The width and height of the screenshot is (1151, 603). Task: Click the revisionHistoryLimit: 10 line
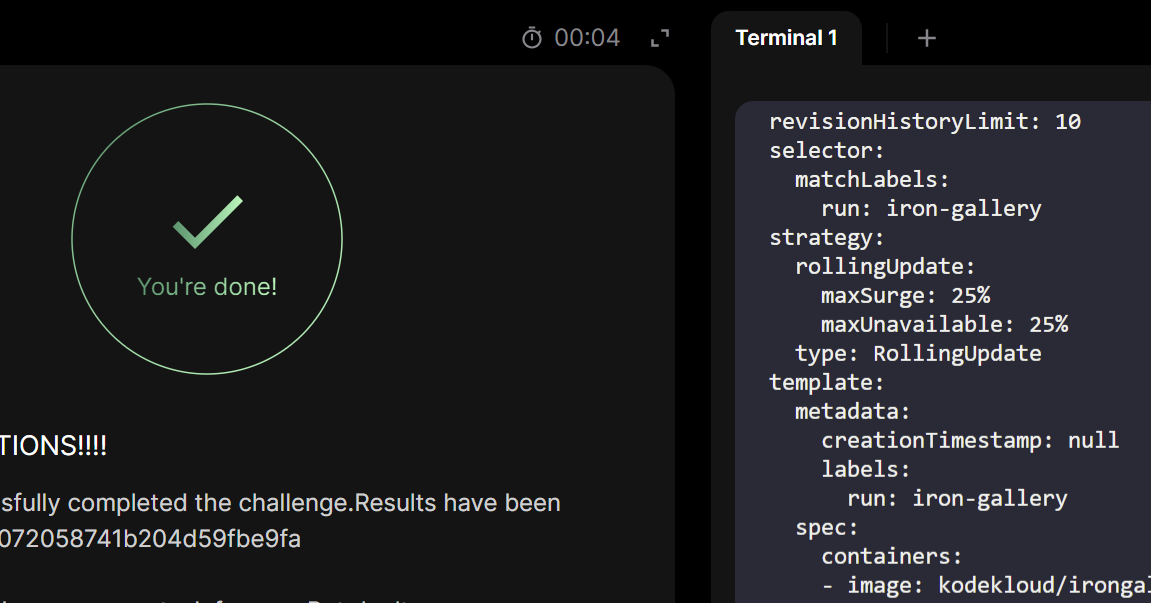click(x=925, y=122)
